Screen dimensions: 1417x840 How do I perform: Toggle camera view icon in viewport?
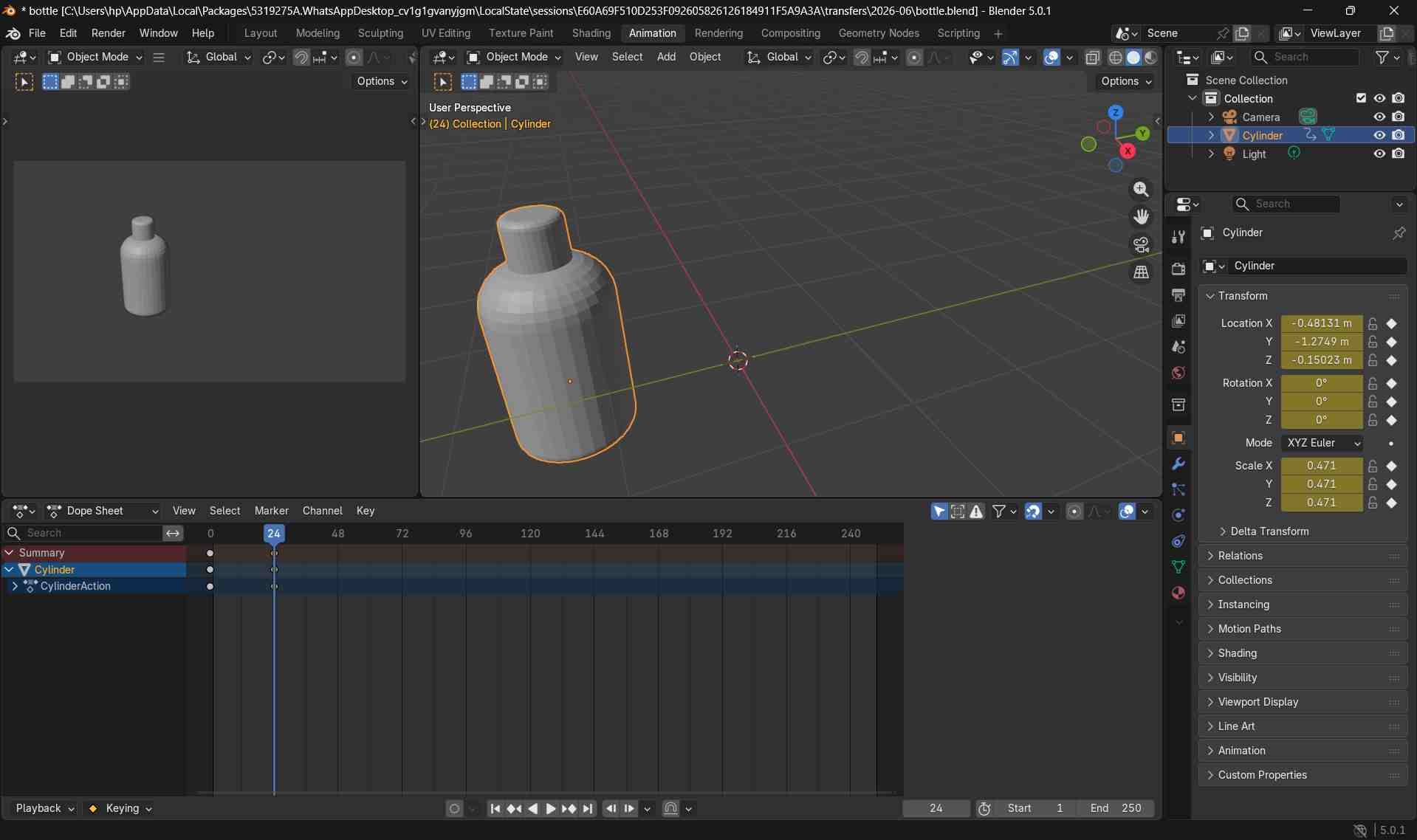coord(1141,244)
